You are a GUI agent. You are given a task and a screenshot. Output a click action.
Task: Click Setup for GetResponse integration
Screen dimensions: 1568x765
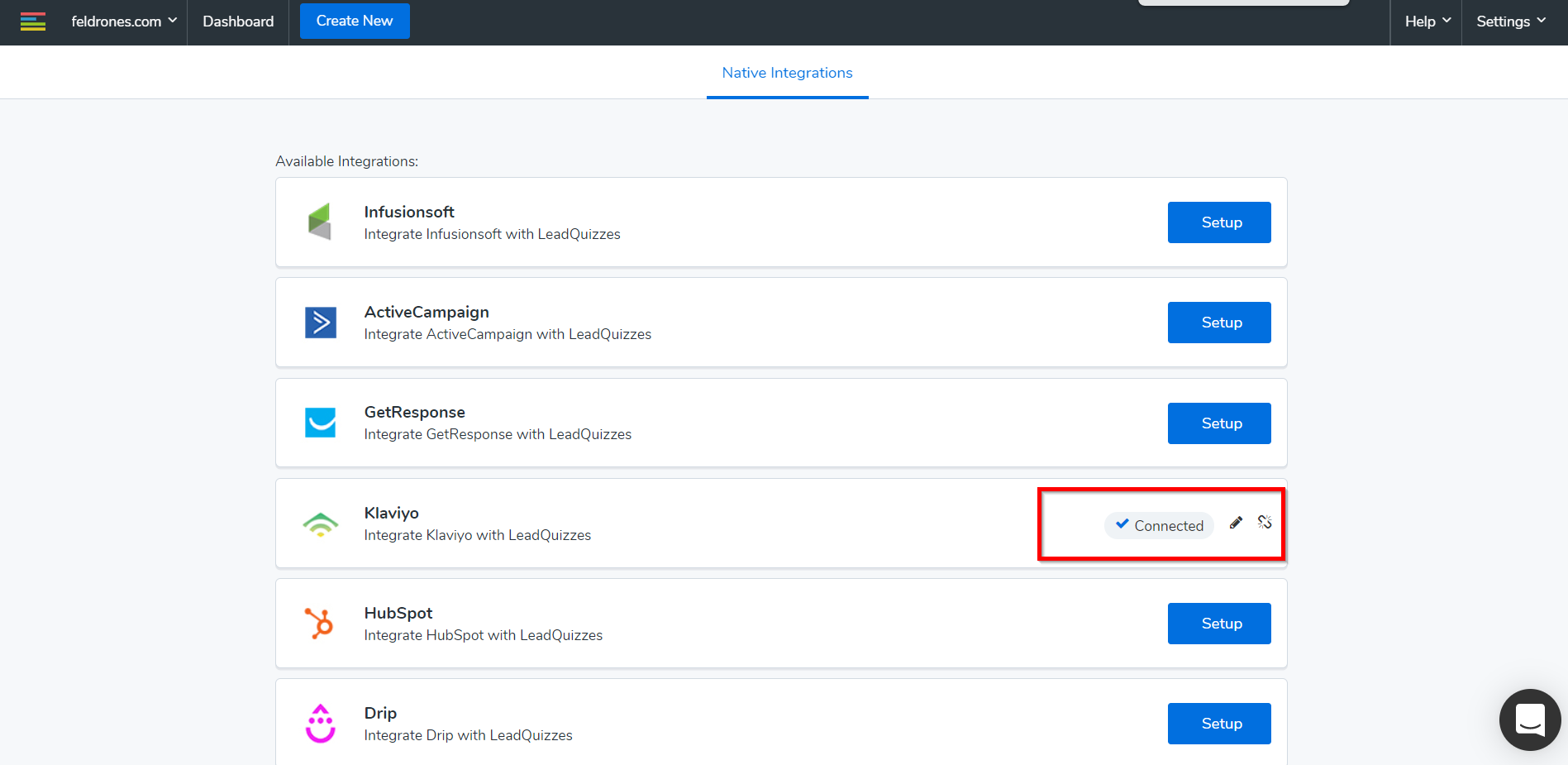1219,423
